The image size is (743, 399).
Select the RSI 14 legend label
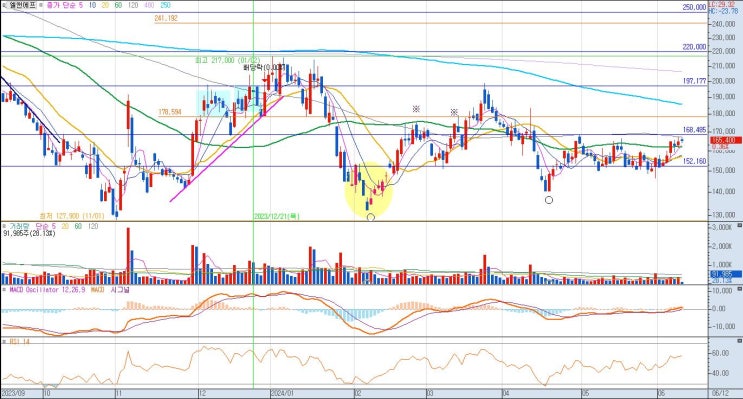pyautogui.click(x=19, y=341)
